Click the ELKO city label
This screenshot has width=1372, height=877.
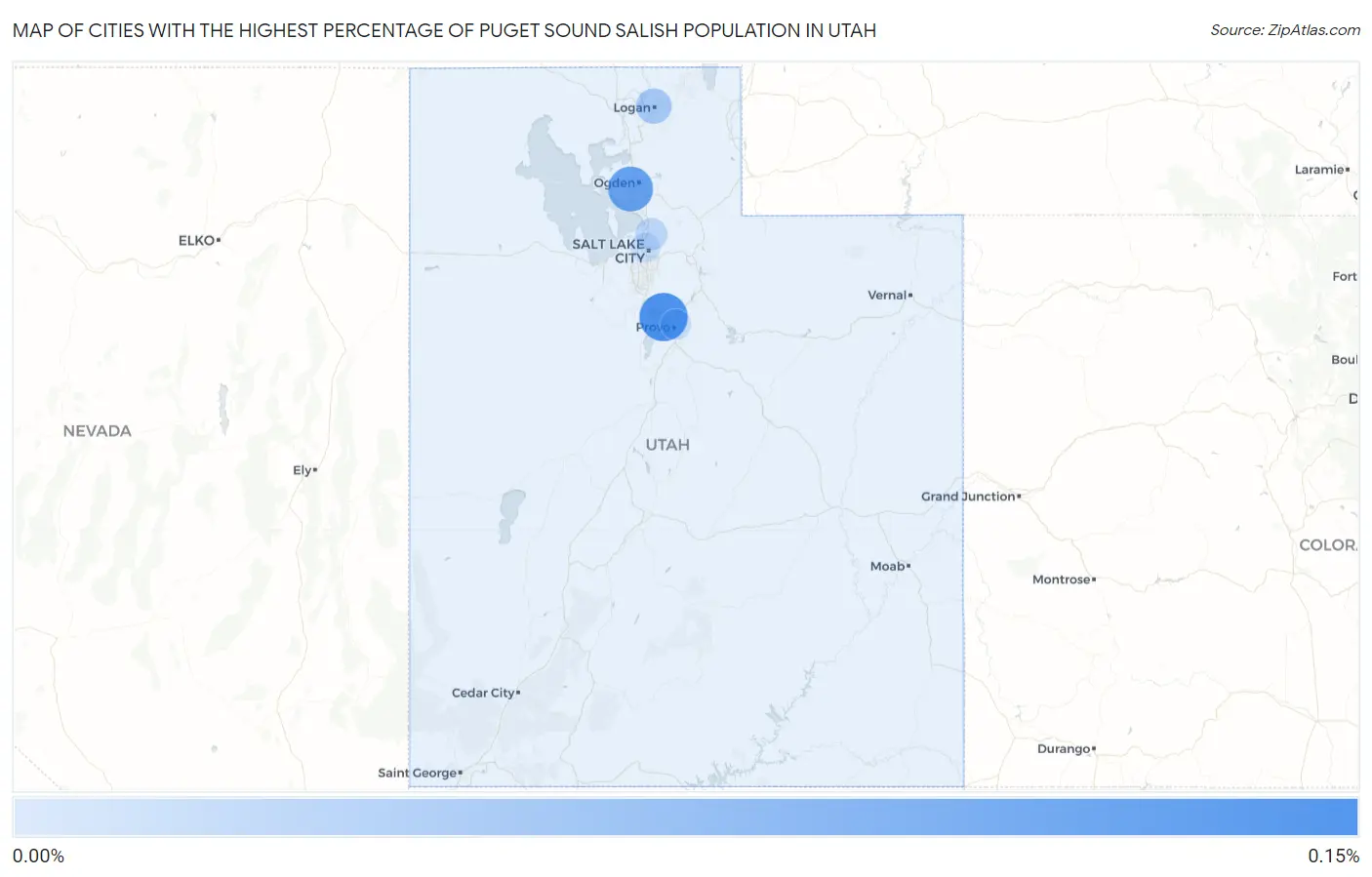(196, 240)
